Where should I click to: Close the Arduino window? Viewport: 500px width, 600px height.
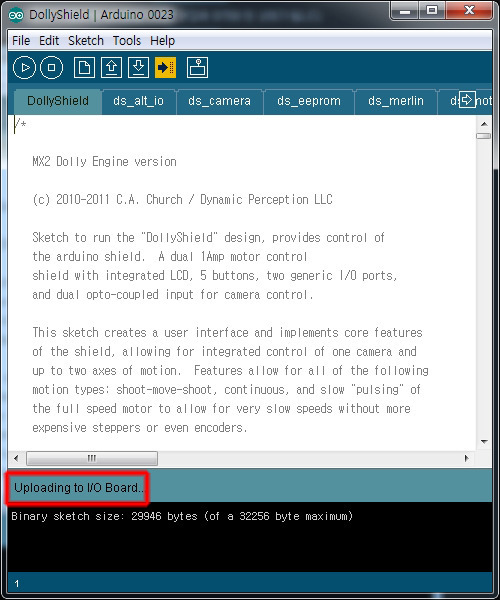[x=469, y=10]
